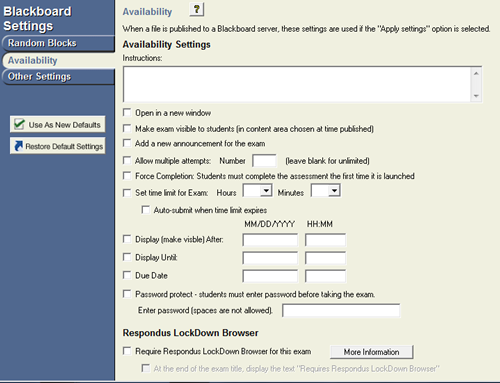The width and height of the screenshot is (500, 383).
Task: Open the Other Settings tab
Action: 58,77
